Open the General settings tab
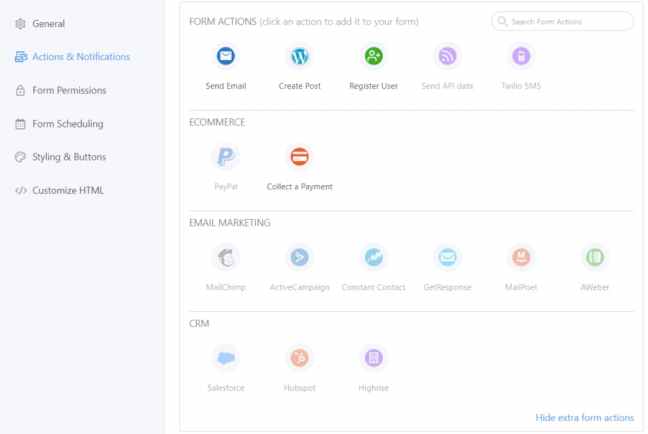The image size is (648, 434). pos(57,23)
